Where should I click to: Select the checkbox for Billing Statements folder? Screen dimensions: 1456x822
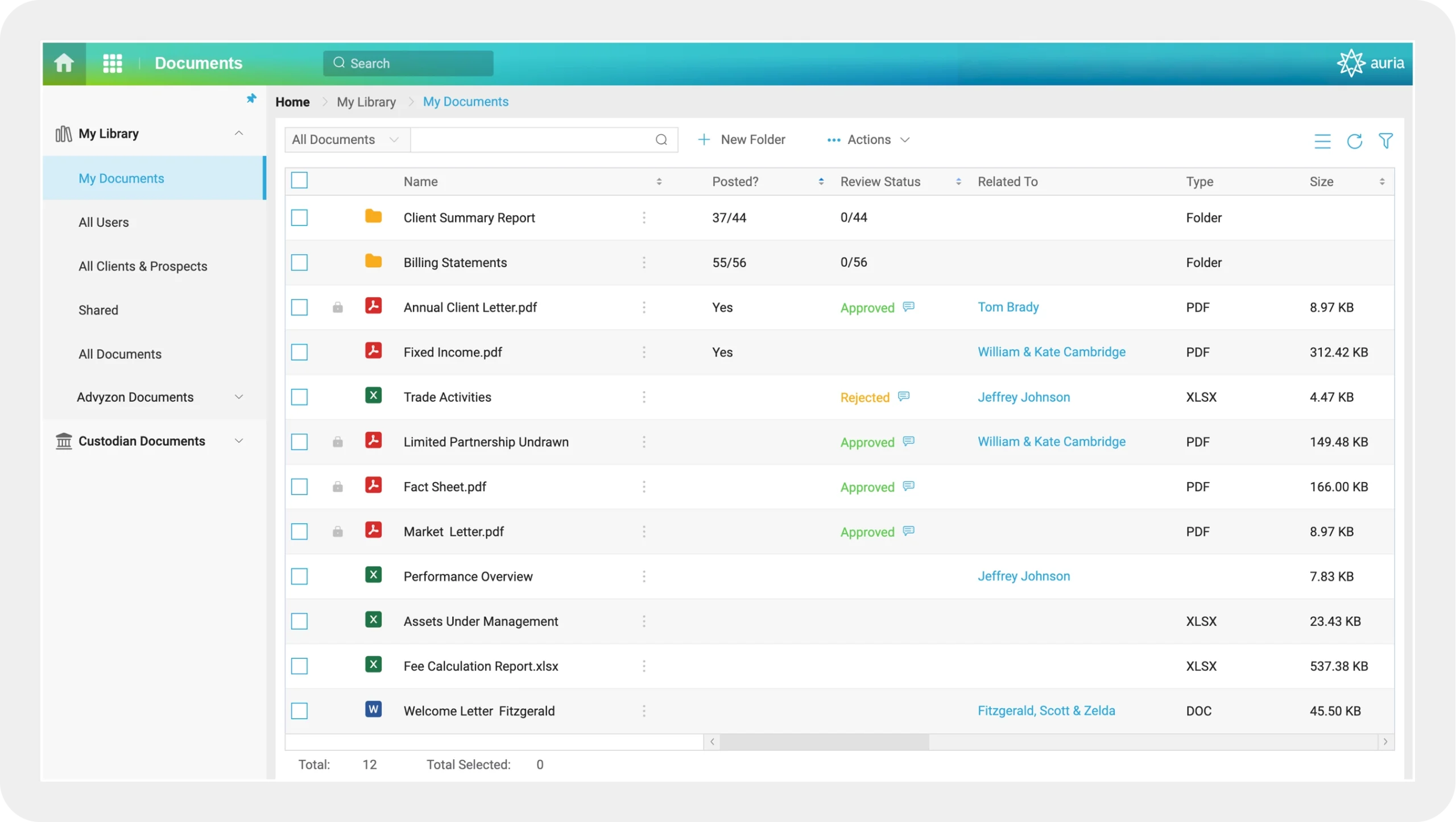300,262
